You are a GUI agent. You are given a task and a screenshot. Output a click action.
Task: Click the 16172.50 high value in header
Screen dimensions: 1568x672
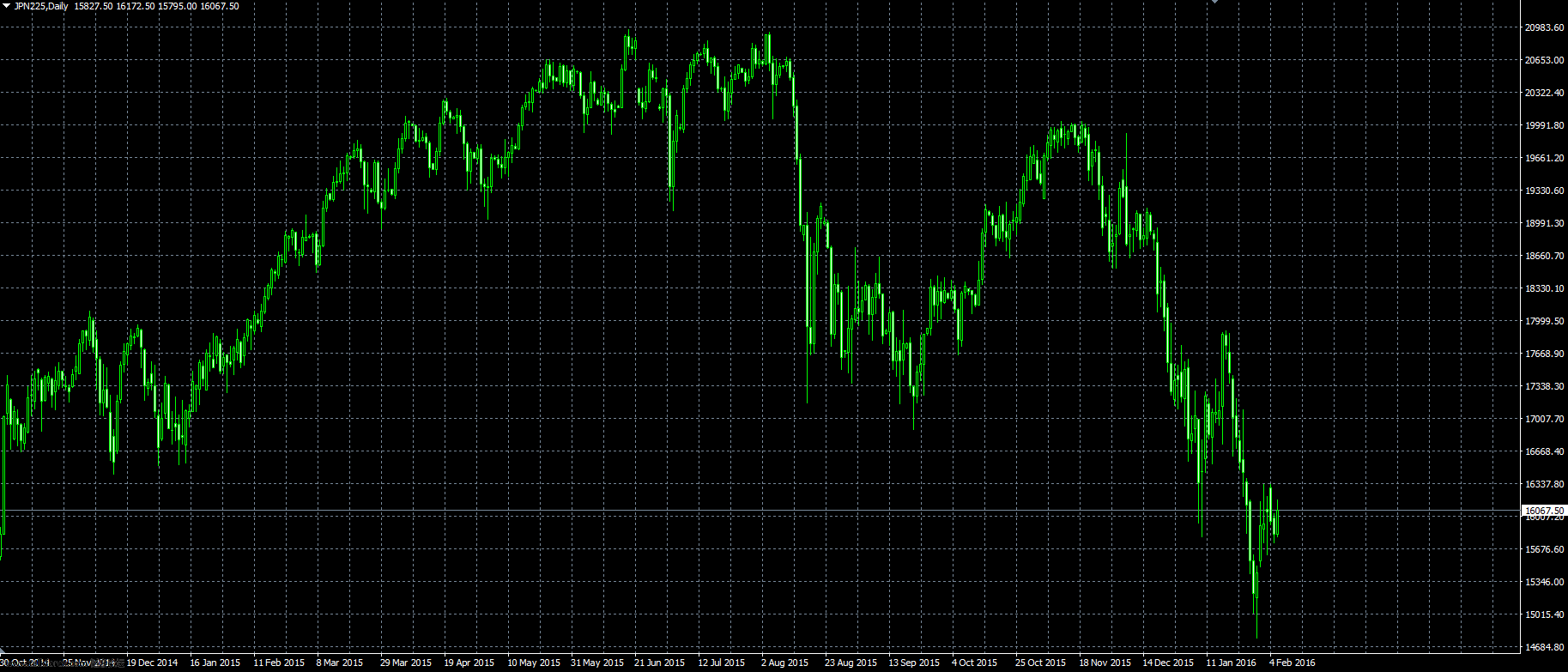pyautogui.click(x=136, y=6)
